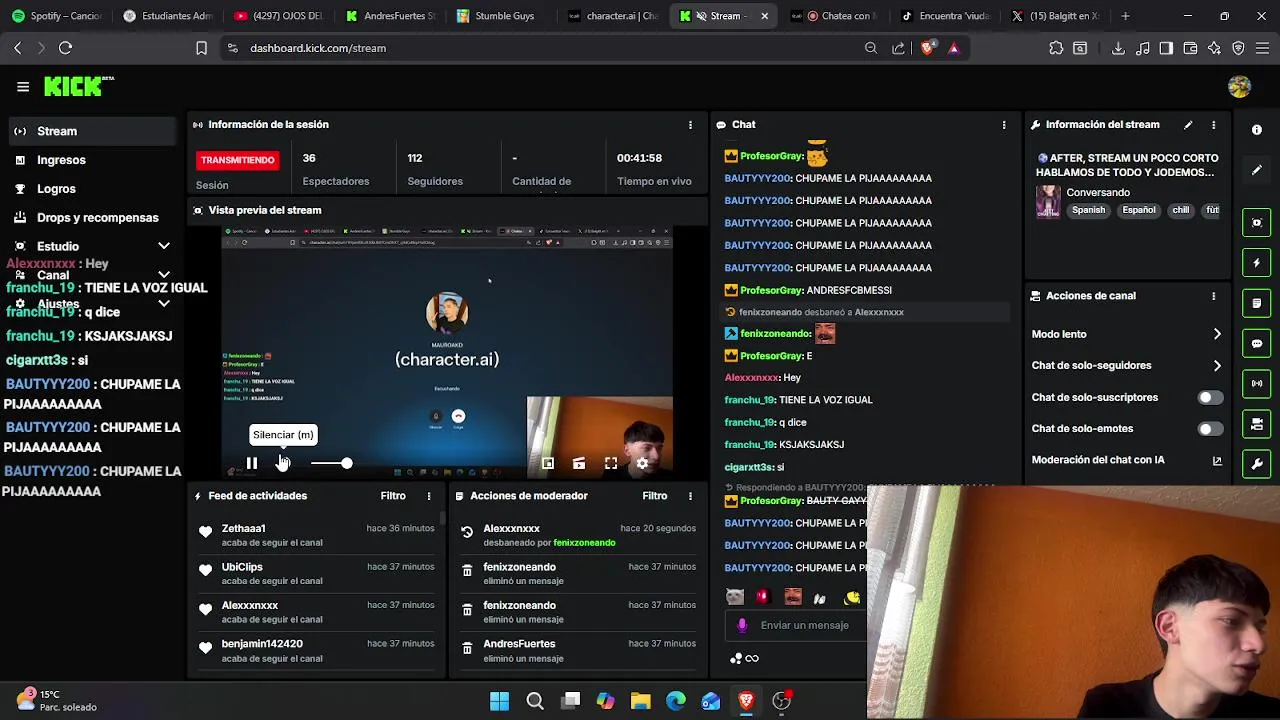The height and width of the screenshot is (720, 1280).
Task: Open the info icon in the right toolbar
Action: point(1257,130)
